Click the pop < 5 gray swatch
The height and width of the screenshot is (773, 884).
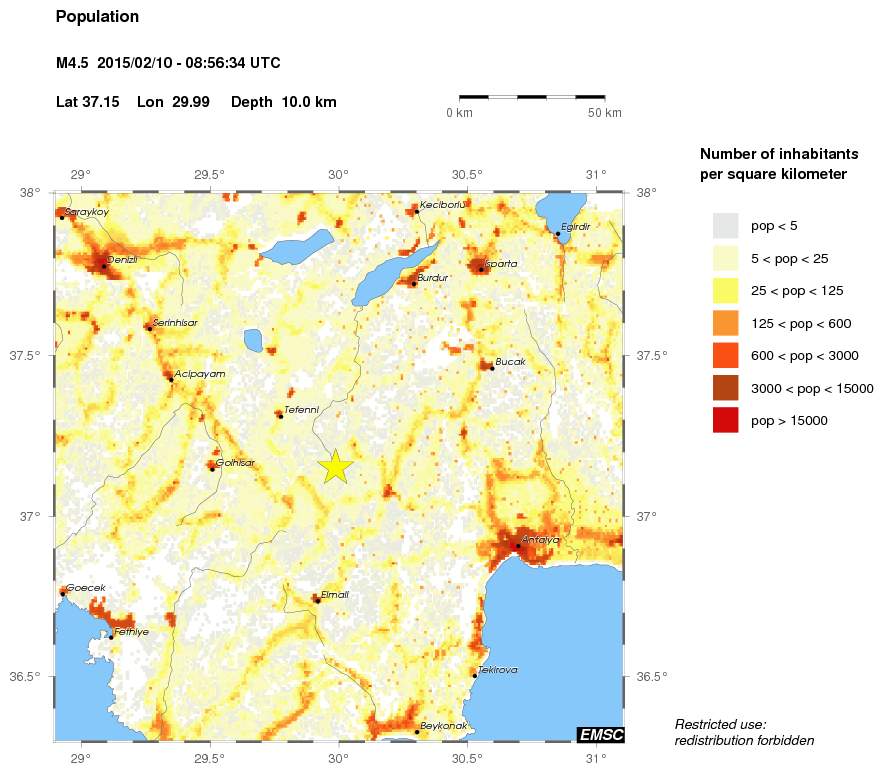click(x=725, y=226)
